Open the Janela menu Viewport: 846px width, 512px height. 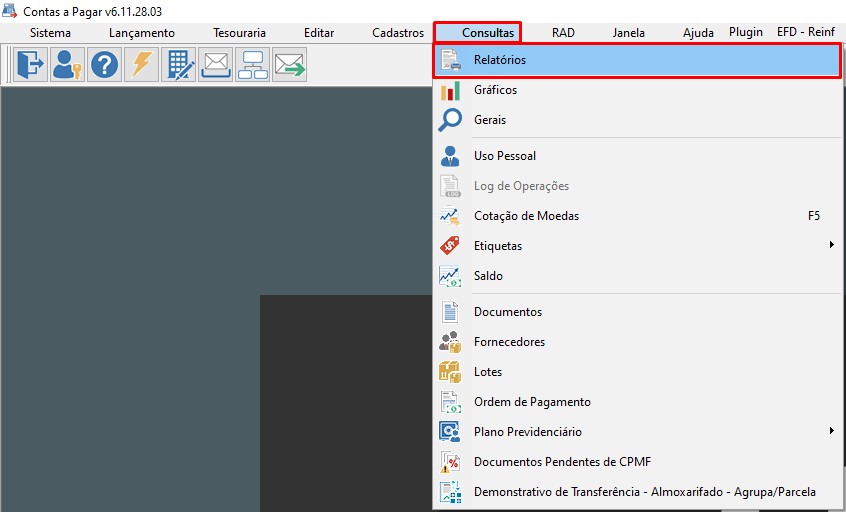(x=629, y=33)
